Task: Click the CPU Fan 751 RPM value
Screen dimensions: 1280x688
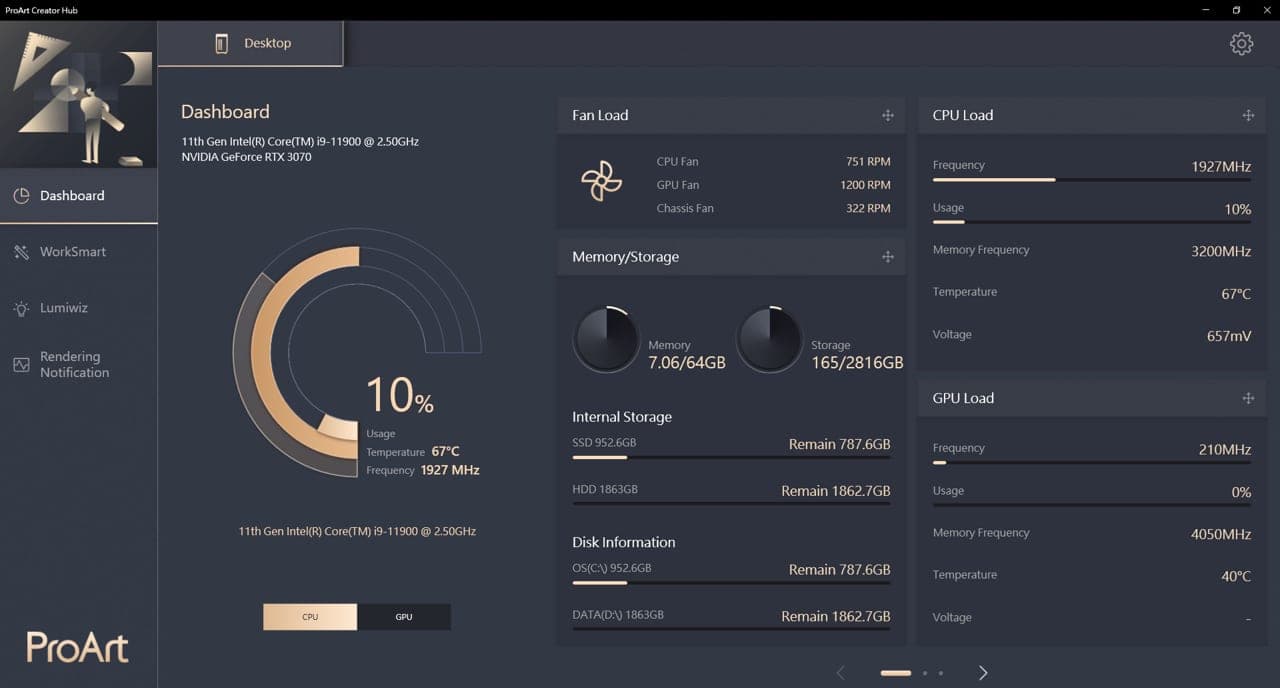Action: [x=868, y=162]
